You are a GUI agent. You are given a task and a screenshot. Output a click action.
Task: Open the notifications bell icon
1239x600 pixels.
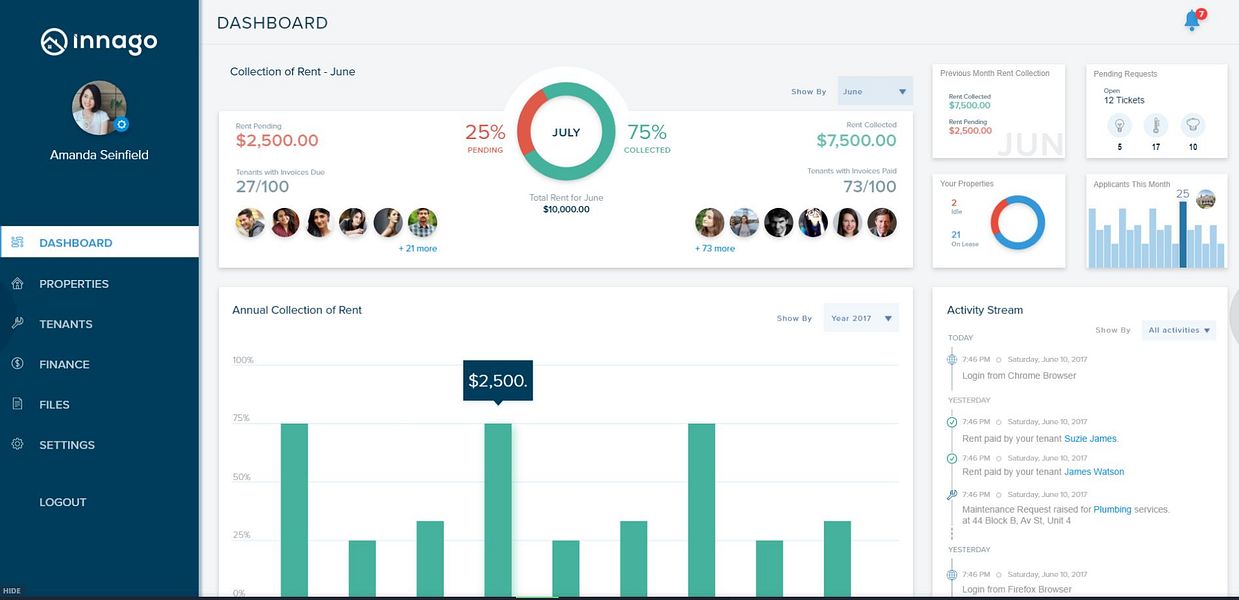coord(1193,20)
